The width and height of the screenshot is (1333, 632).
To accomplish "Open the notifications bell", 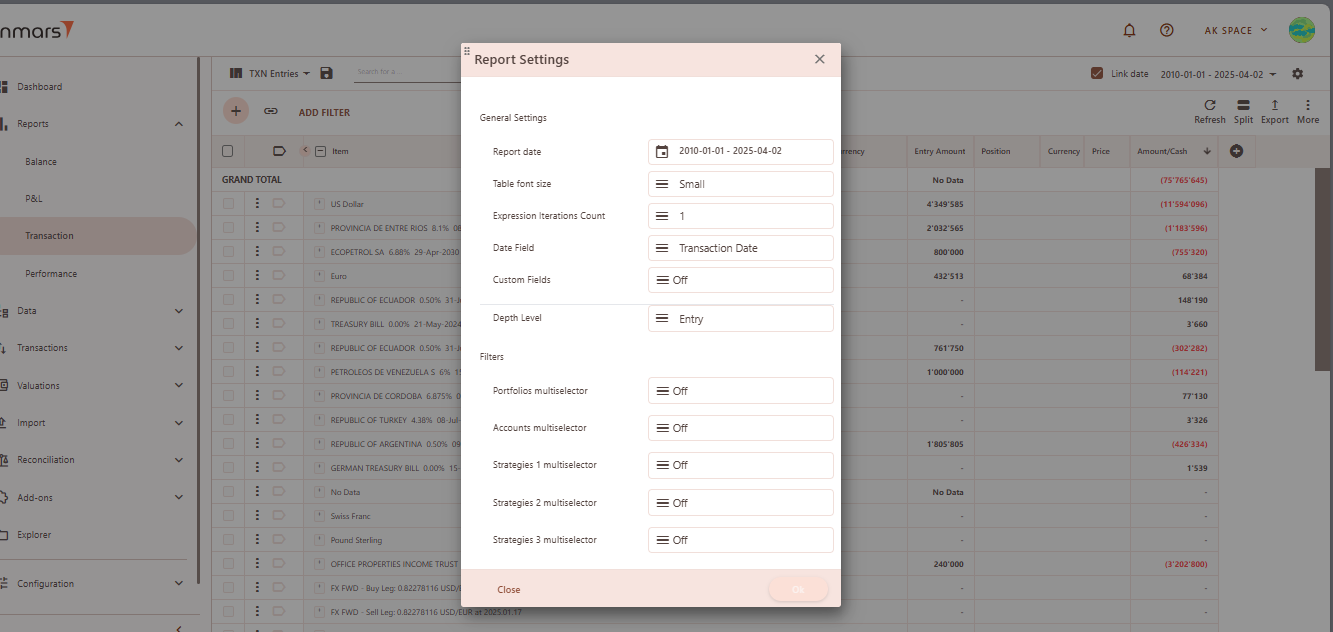I will 1130,30.
